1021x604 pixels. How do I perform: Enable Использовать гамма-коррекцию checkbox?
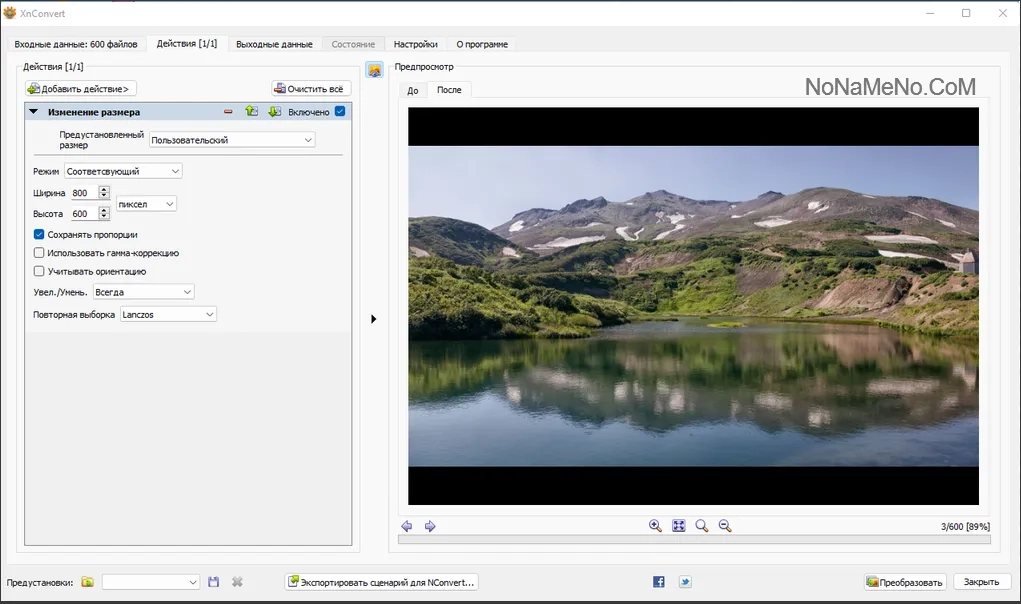pos(39,253)
